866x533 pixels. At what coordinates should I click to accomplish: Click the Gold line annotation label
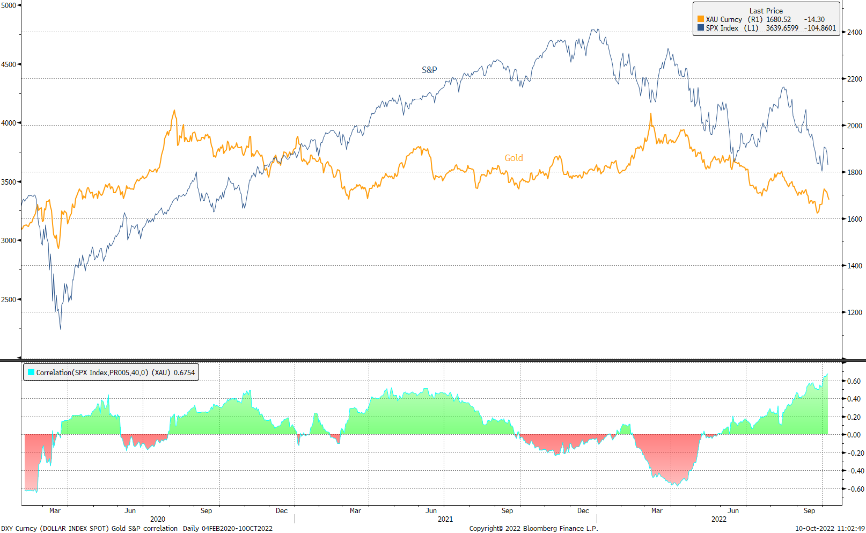pyautogui.click(x=514, y=157)
